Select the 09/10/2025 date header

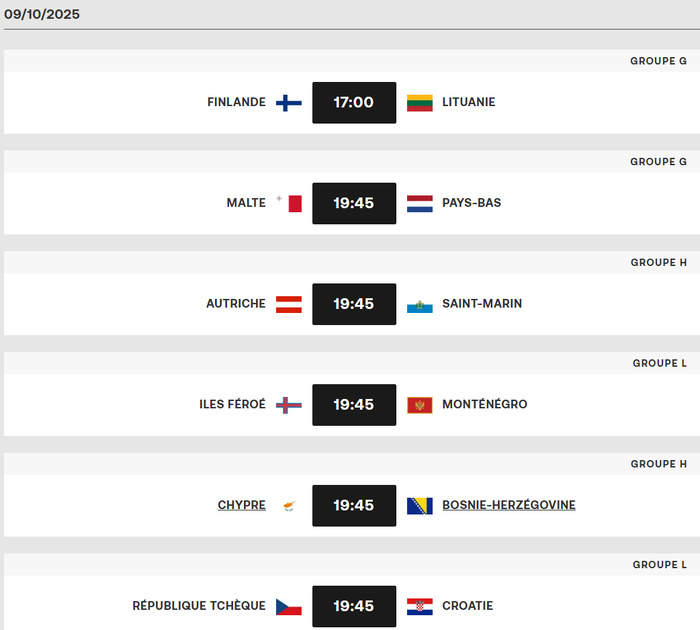coord(42,15)
